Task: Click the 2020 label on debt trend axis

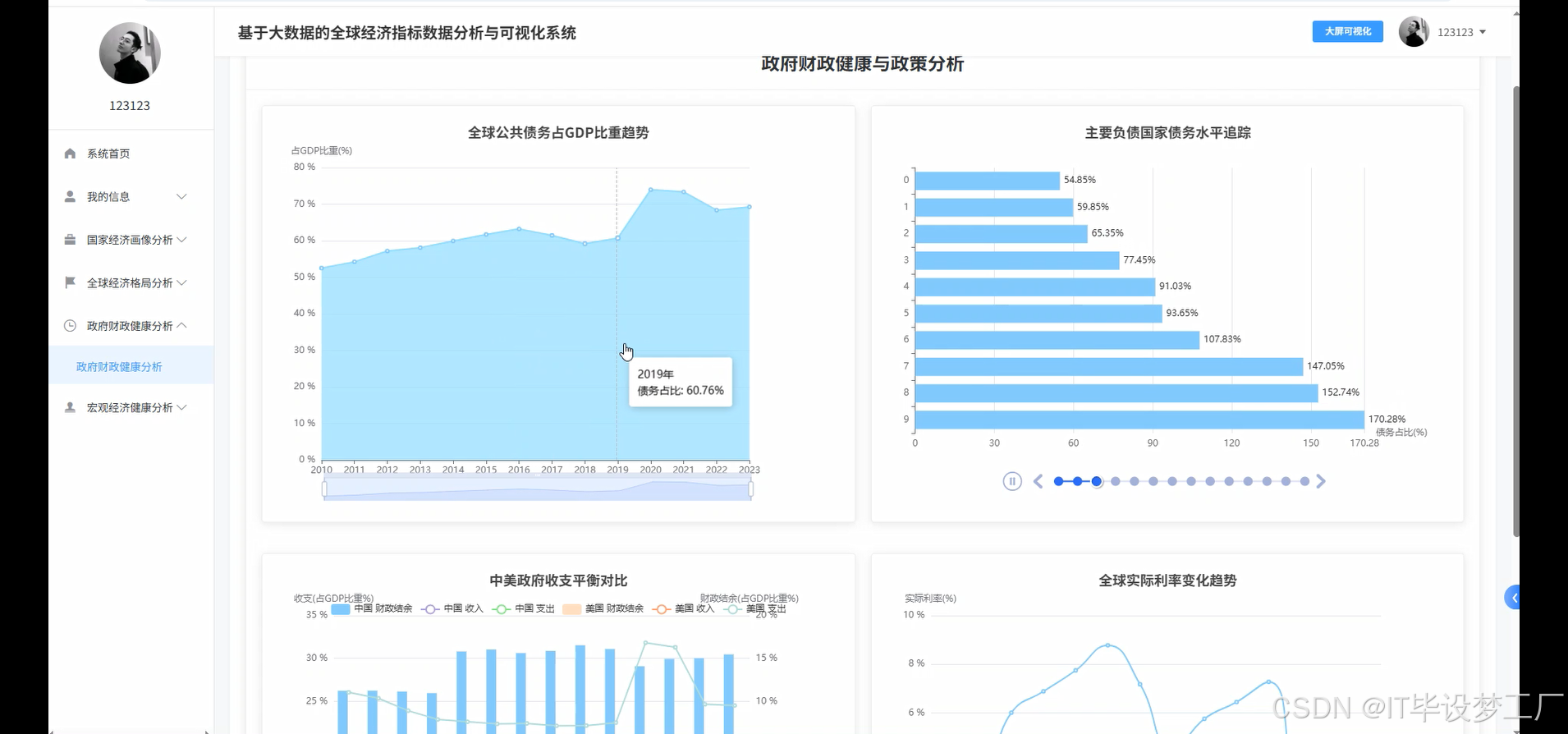Action: click(x=650, y=470)
